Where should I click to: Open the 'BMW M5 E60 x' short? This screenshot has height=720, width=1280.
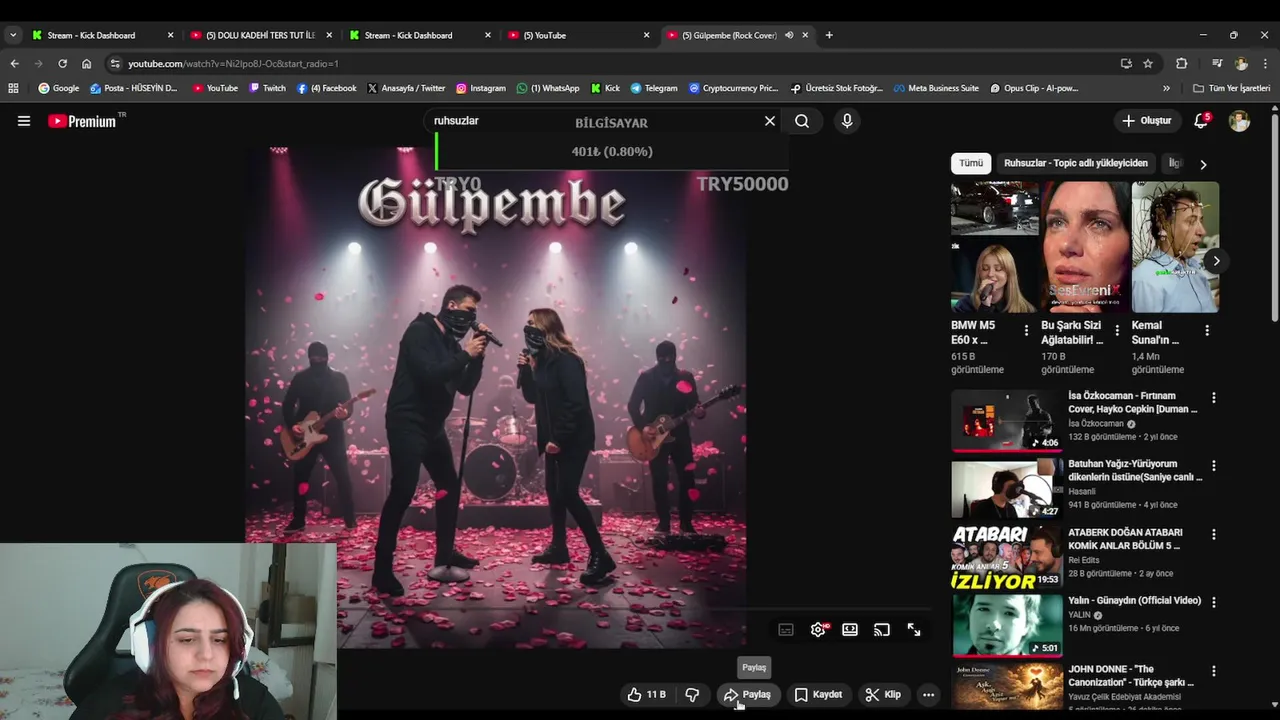click(x=995, y=247)
